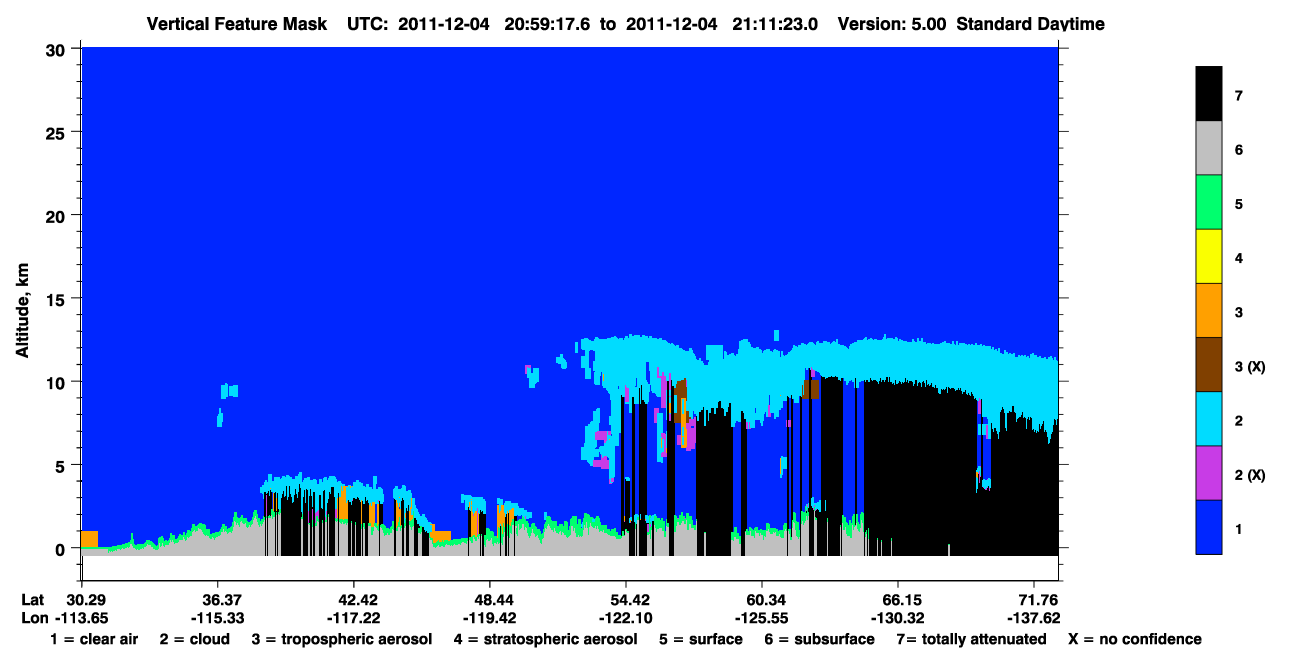
Task: Click the 'Lon' row label
Action: coord(33,618)
